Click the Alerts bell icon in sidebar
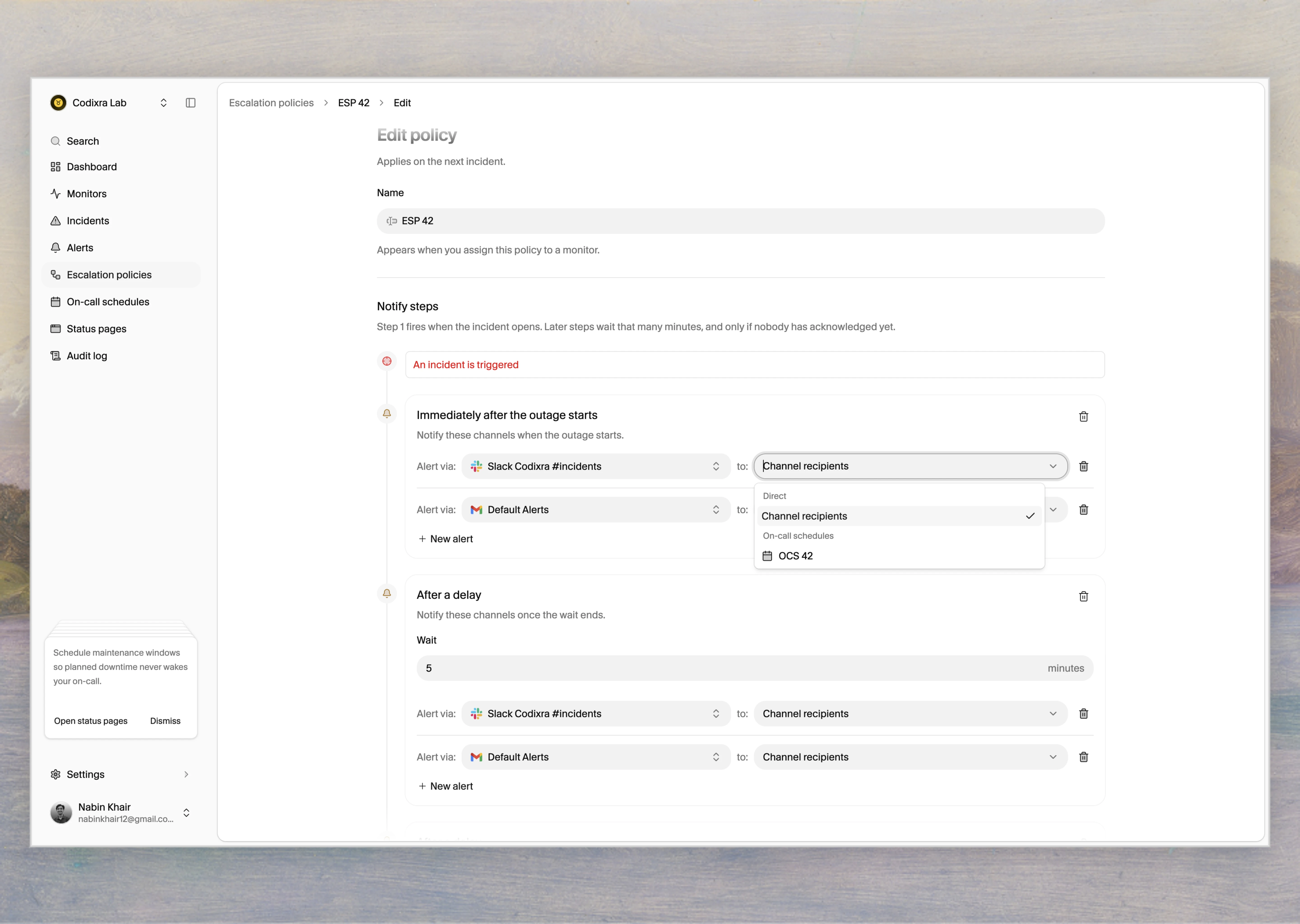 pyautogui.click(x=55, y=247)
